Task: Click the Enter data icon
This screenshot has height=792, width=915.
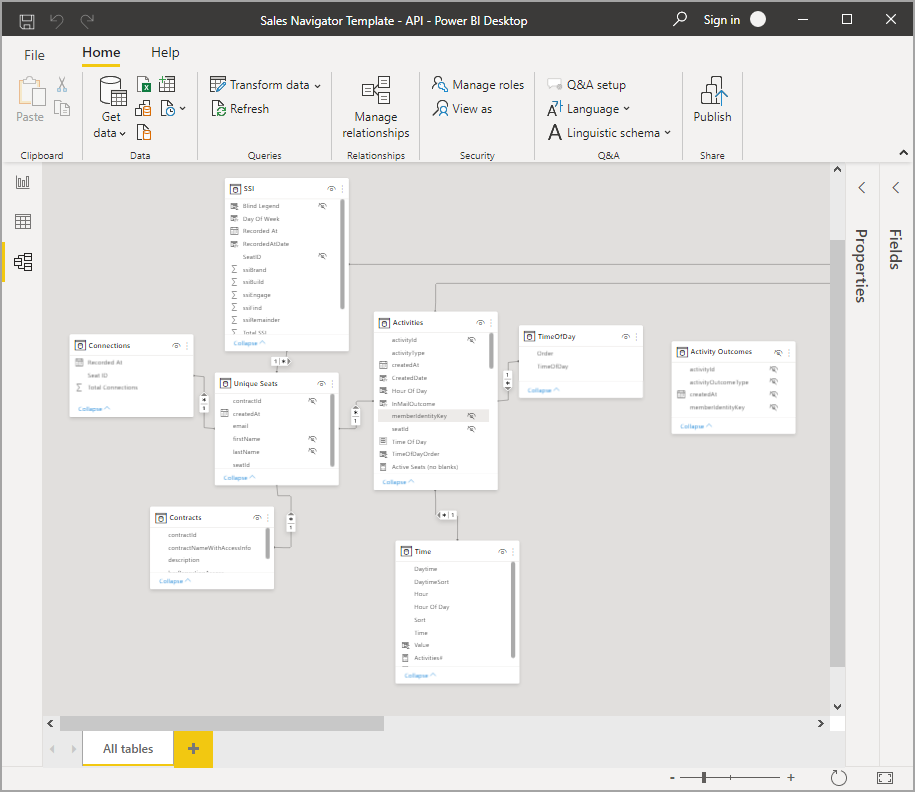Action: tap(167, 84)
